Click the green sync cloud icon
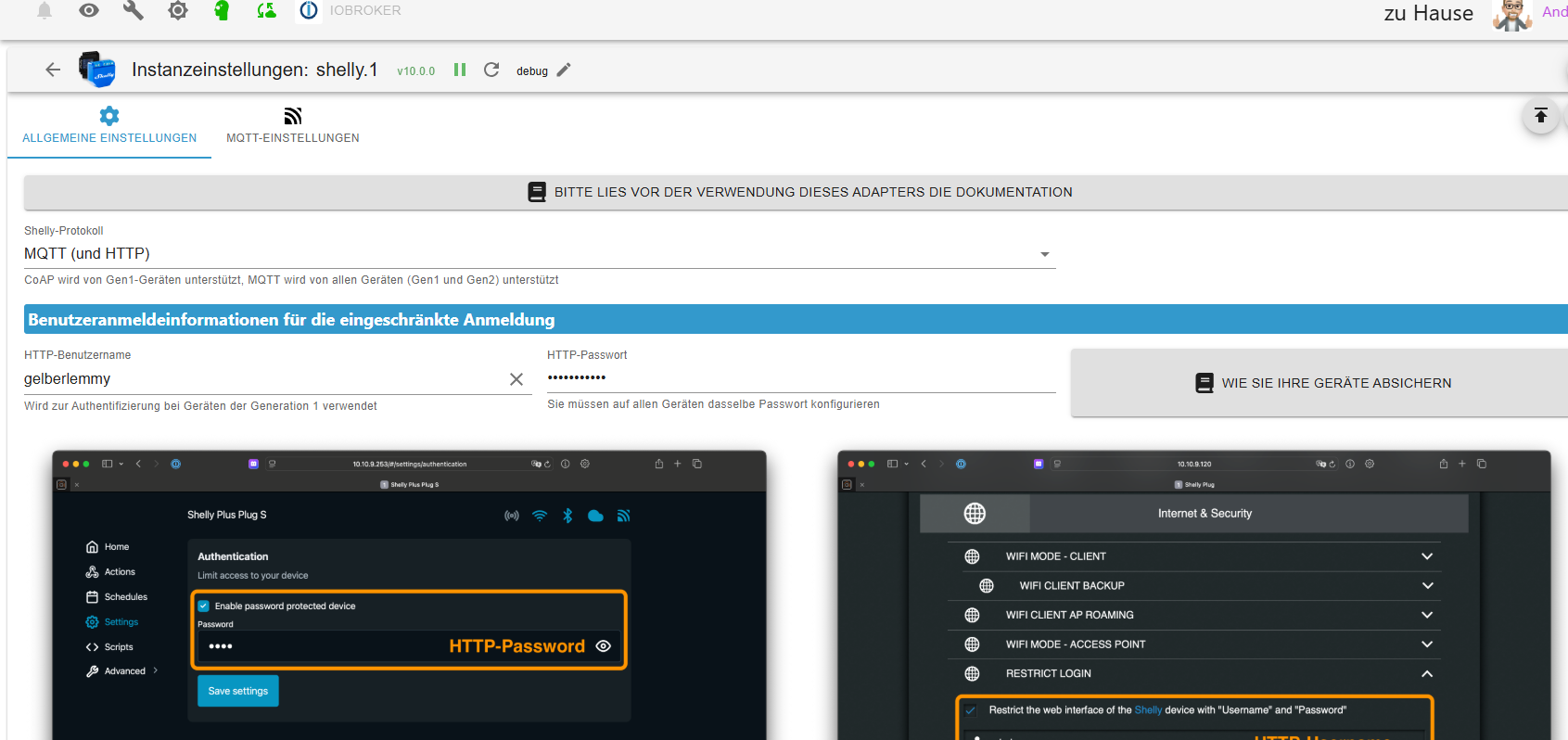This screenshot has height=740, width=1568. click(266, 10)
